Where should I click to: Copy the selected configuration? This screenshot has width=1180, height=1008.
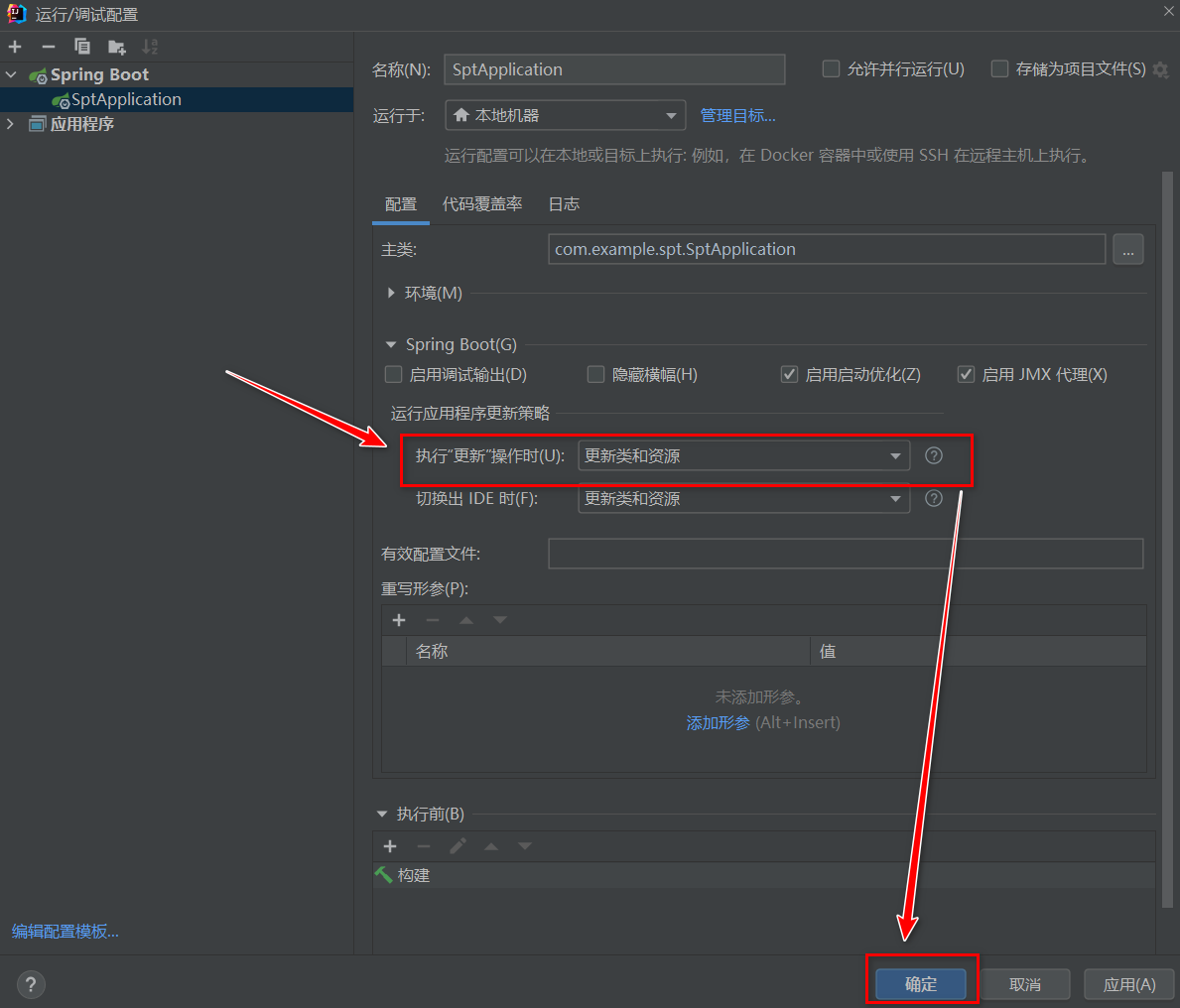(82, 47)
